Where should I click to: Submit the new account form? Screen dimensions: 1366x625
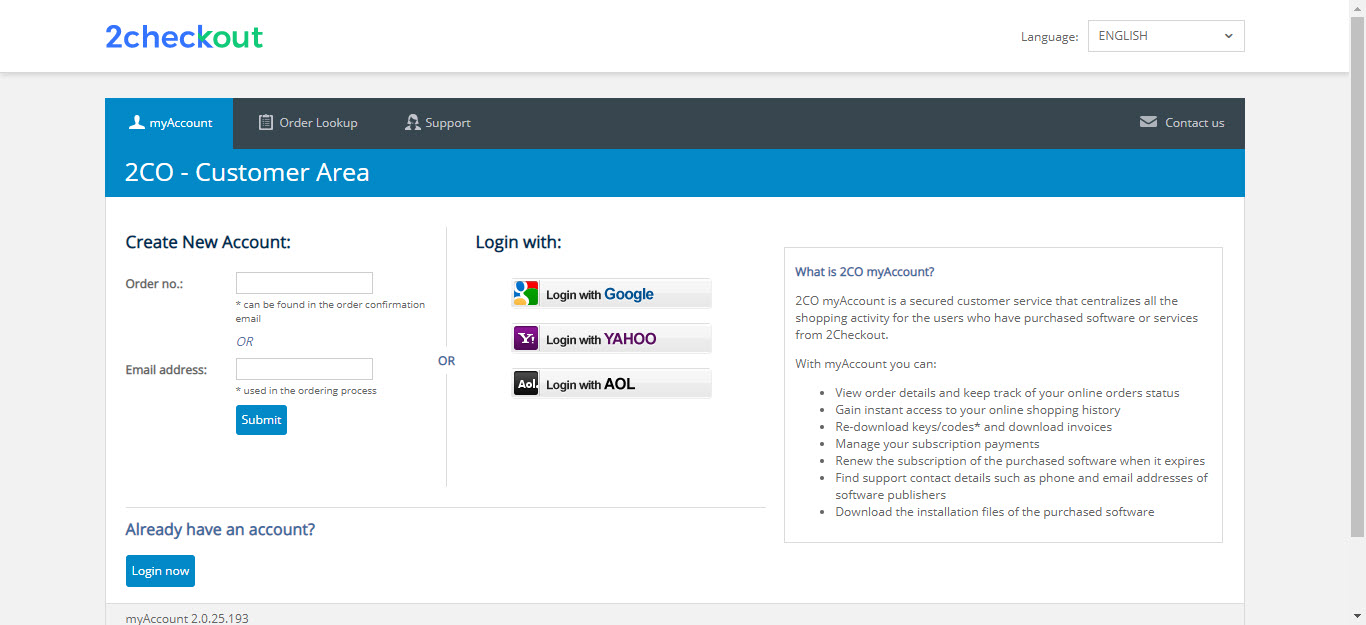pyautogui.click(x=261, y=420)
